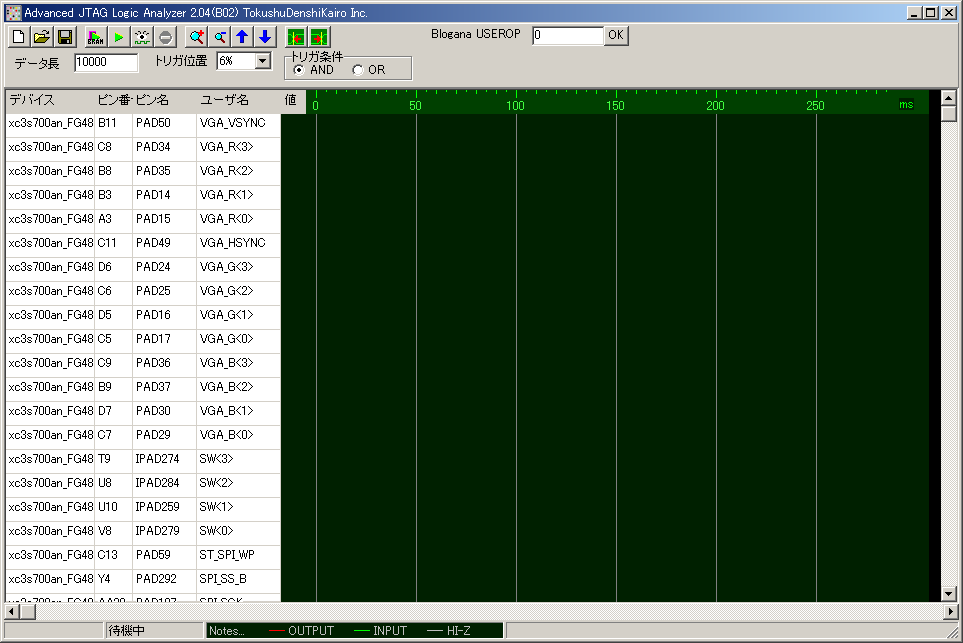Click the zoom in magnifier icon
This screenshot has height=643, width=963.
tap(196, 37)
